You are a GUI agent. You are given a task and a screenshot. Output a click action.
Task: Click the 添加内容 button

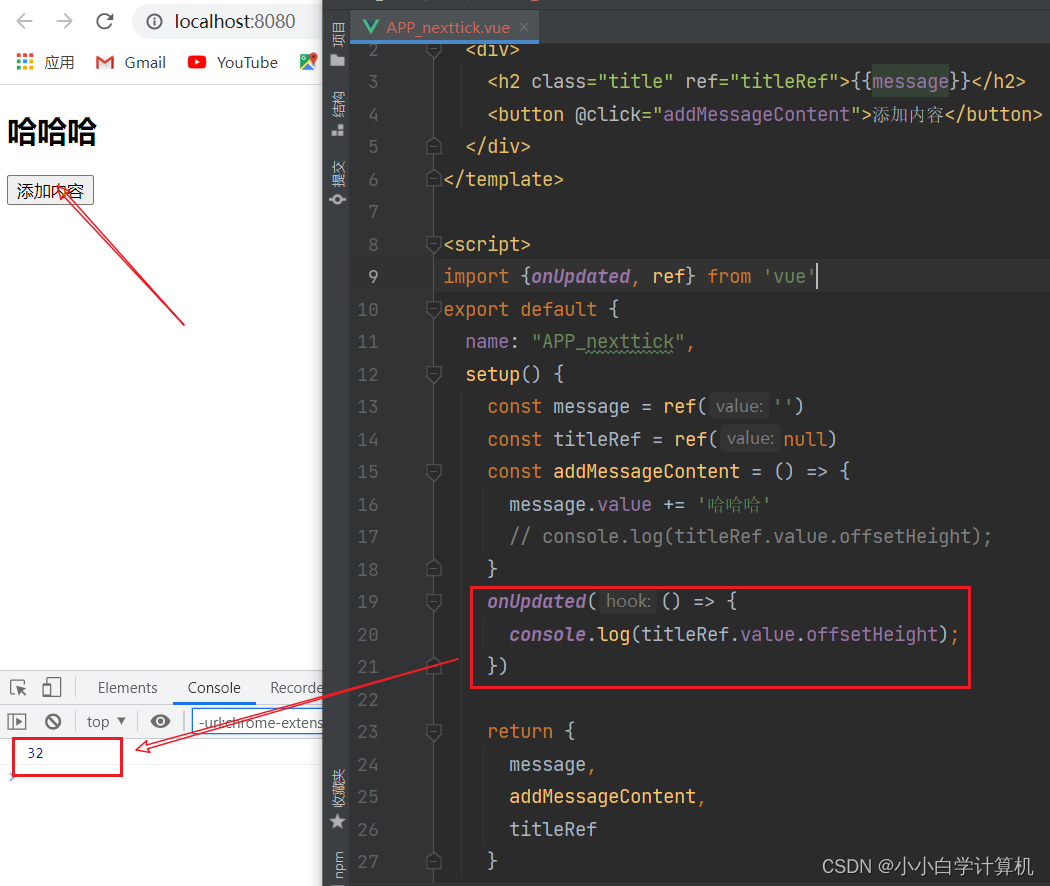(x=50, y=190)
